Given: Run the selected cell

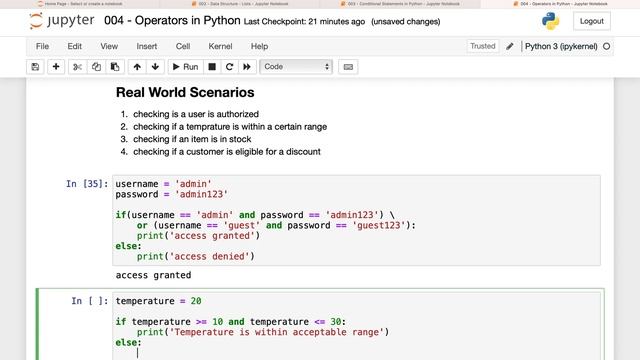Looking at the screenshot, I should (x=185, y=67).
